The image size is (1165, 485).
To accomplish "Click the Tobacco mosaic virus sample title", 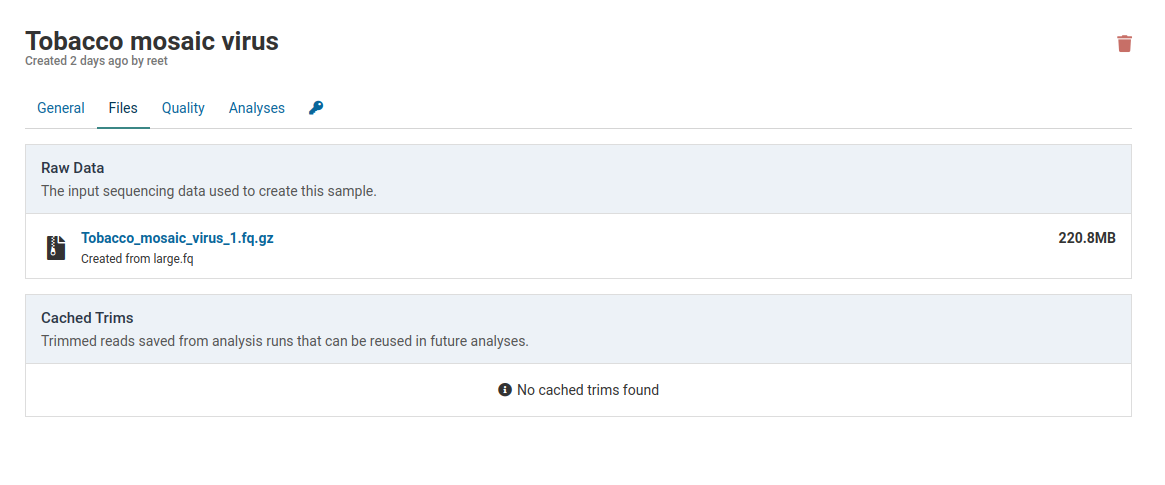I will pos(152,41).
